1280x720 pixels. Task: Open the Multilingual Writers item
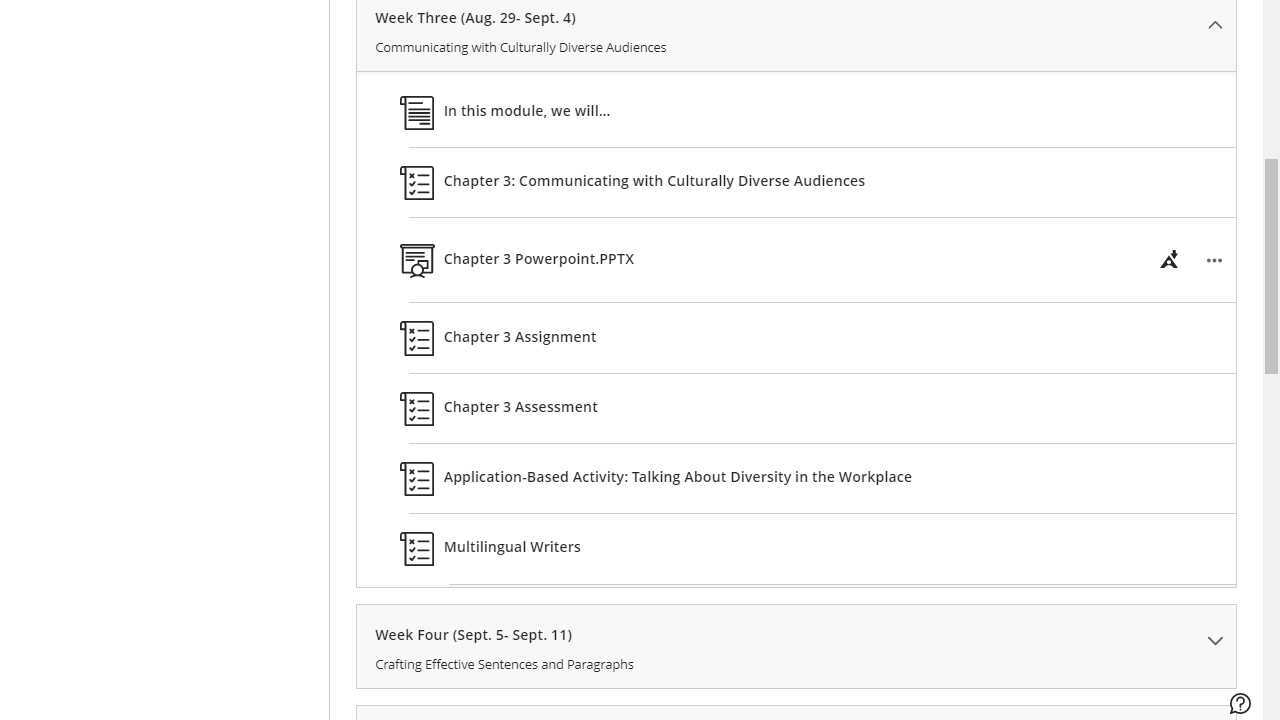tap(512, 547)
